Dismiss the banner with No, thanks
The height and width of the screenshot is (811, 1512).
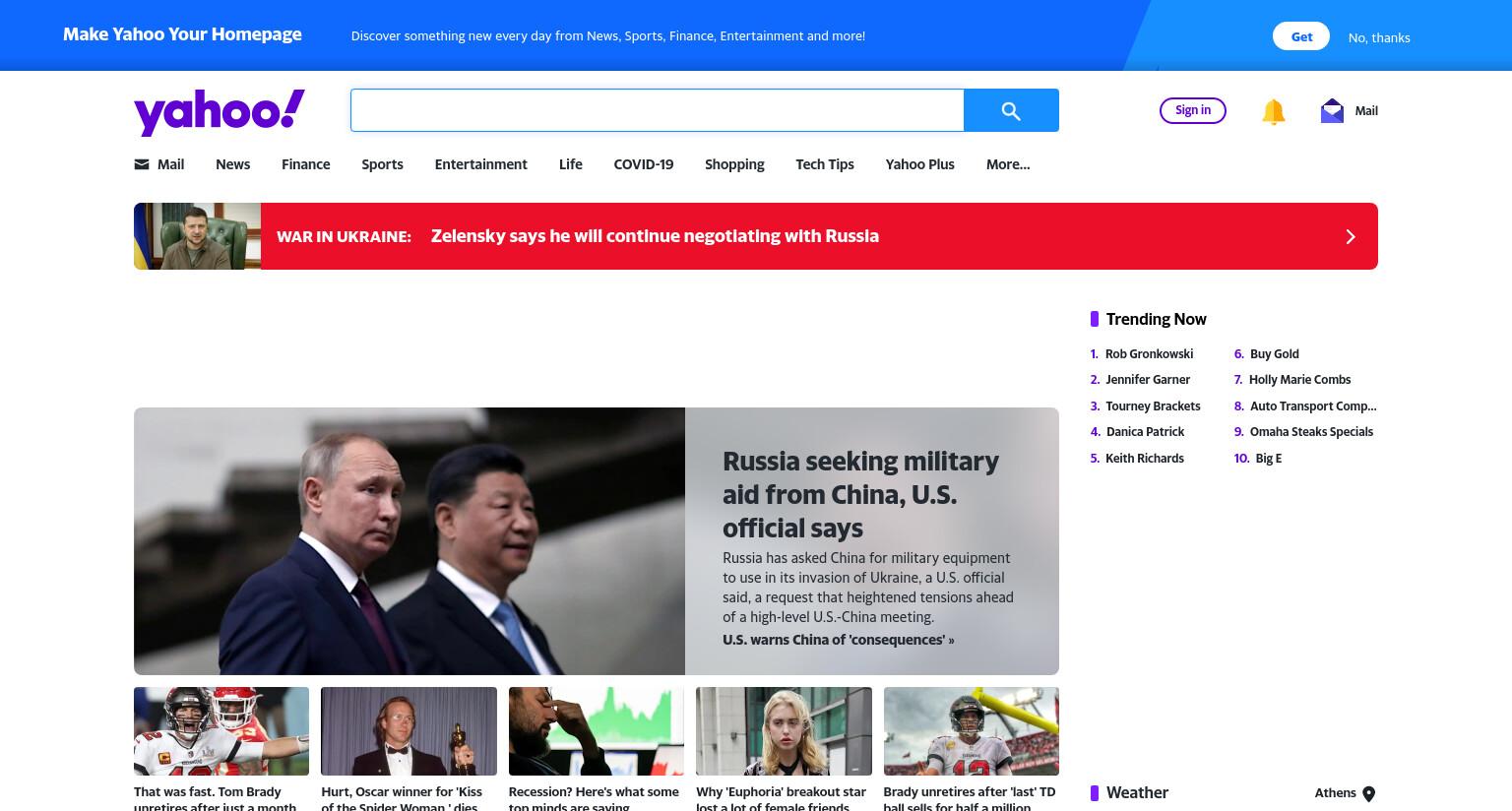(1378, 37)
